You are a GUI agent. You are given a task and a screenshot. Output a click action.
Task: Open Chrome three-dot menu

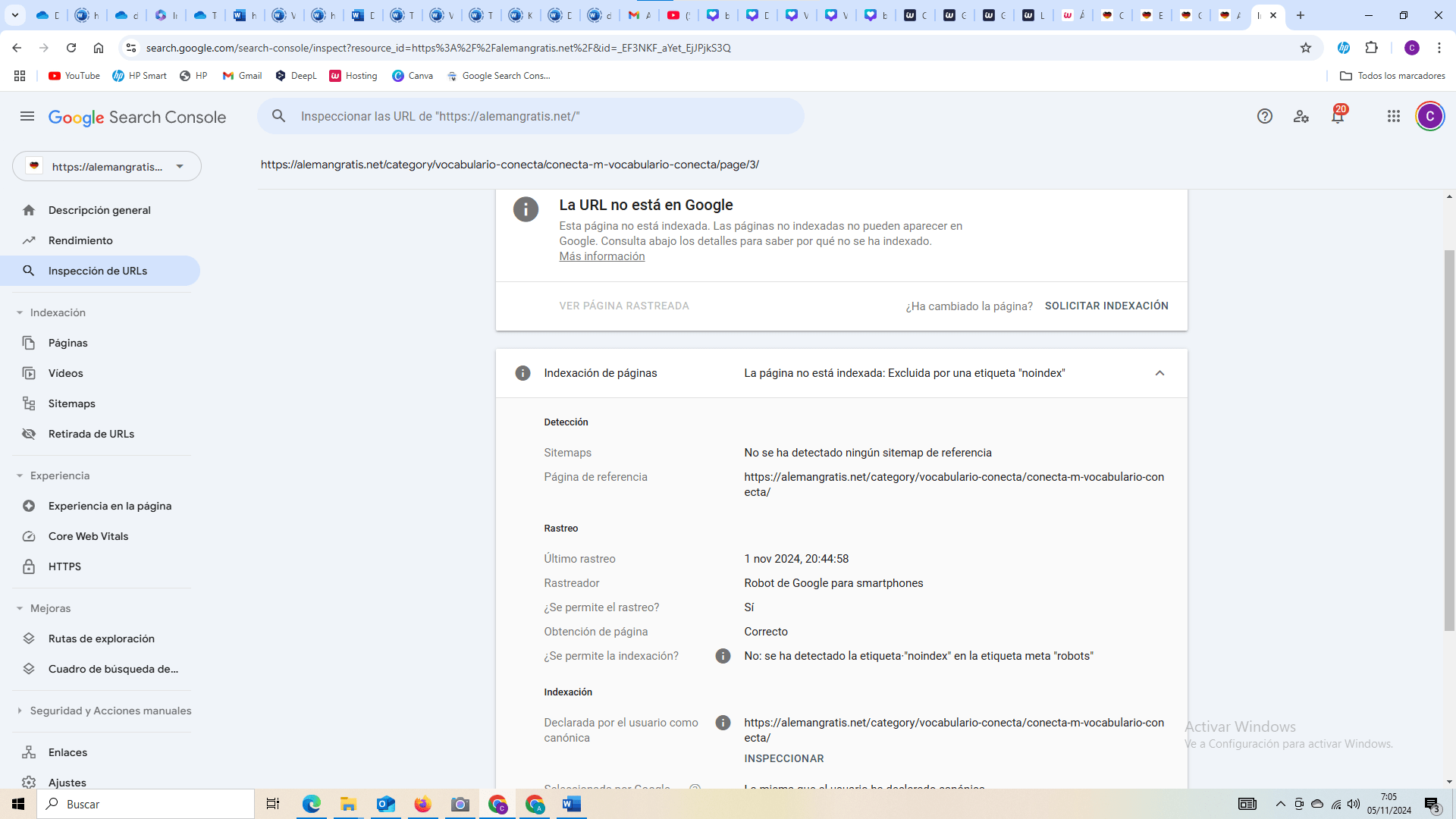click(1439, 48)
